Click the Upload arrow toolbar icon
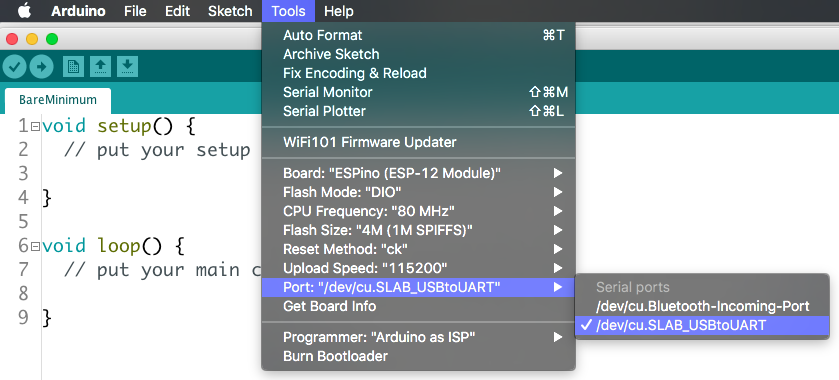This screenshot has width=839, height=380. [41, 66]
